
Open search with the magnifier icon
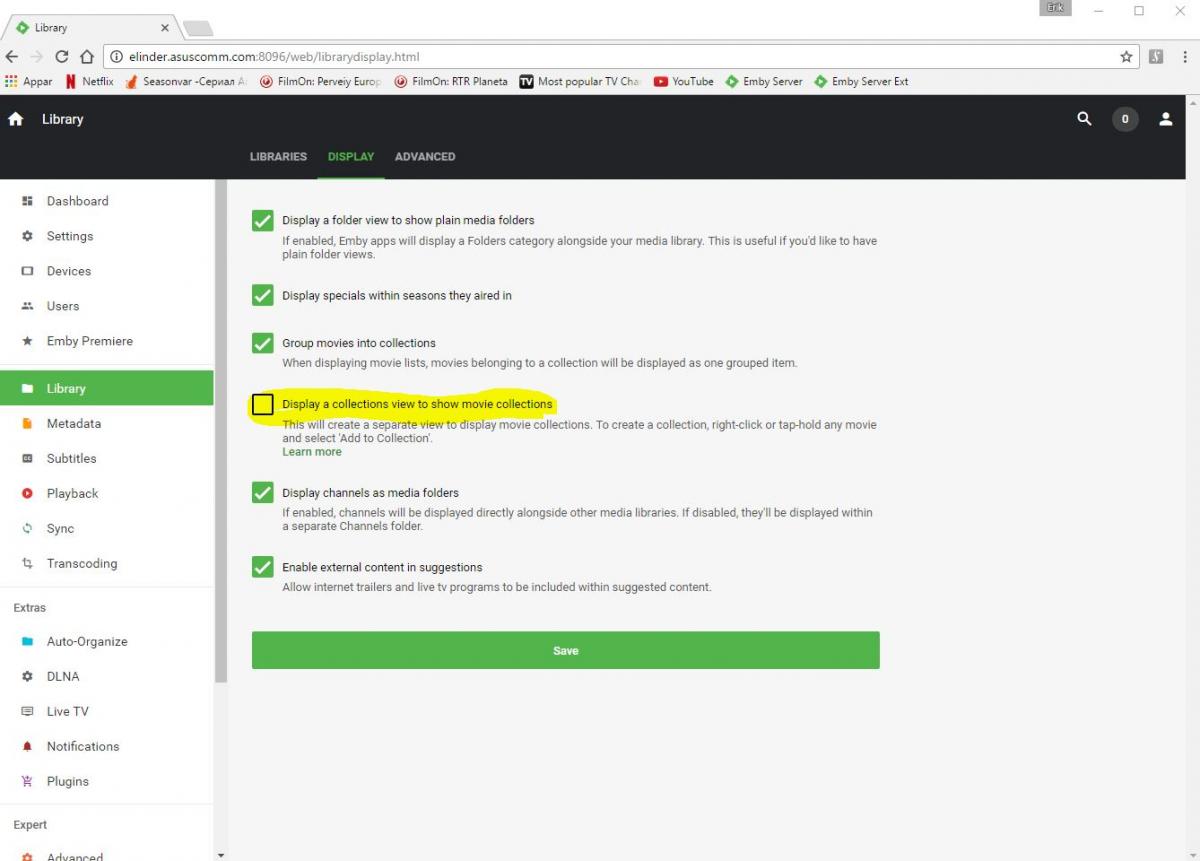pyautogui.click(x=1084, y=119)
